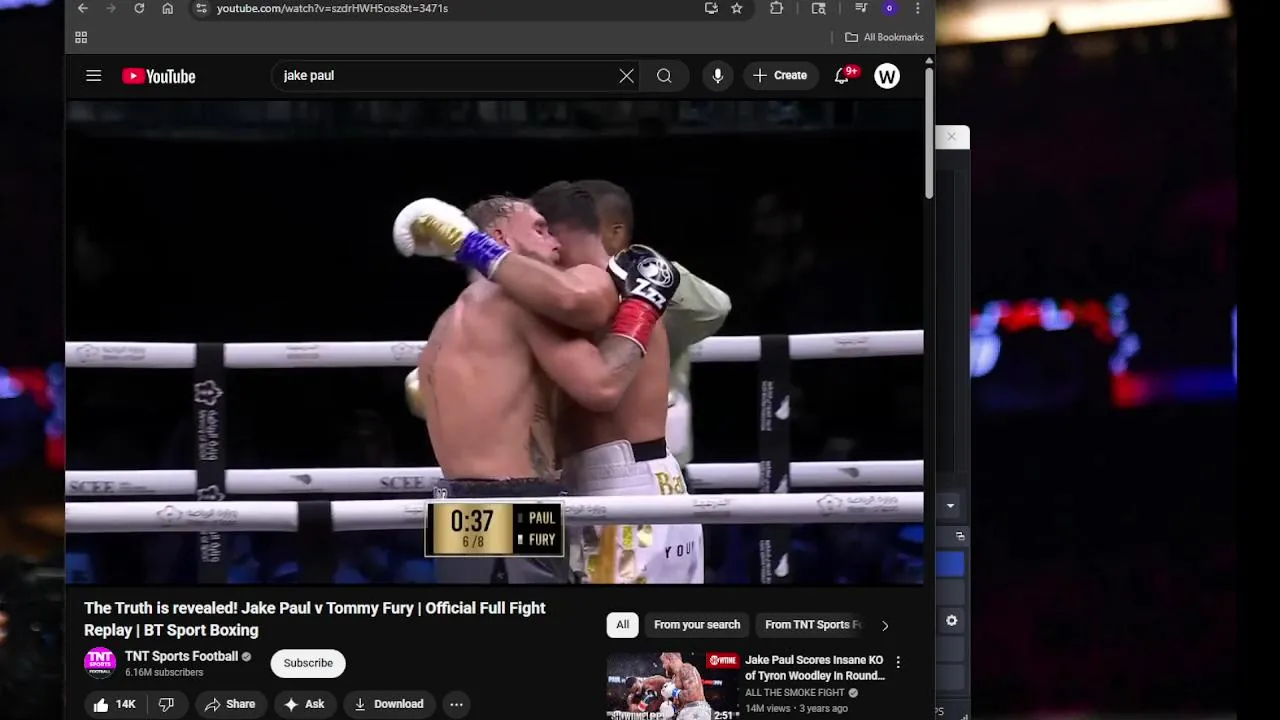
Task: Reload the YouTube page
Action: click(139, 8)
